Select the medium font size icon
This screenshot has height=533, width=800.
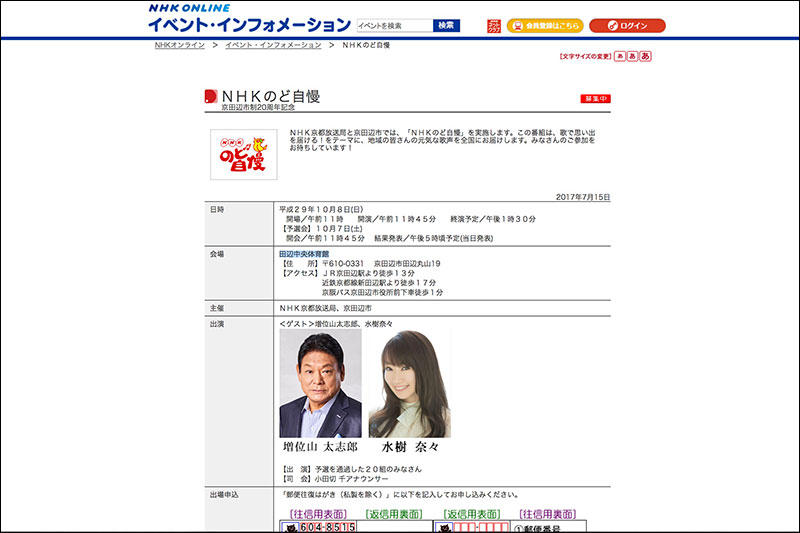[632, 57]
